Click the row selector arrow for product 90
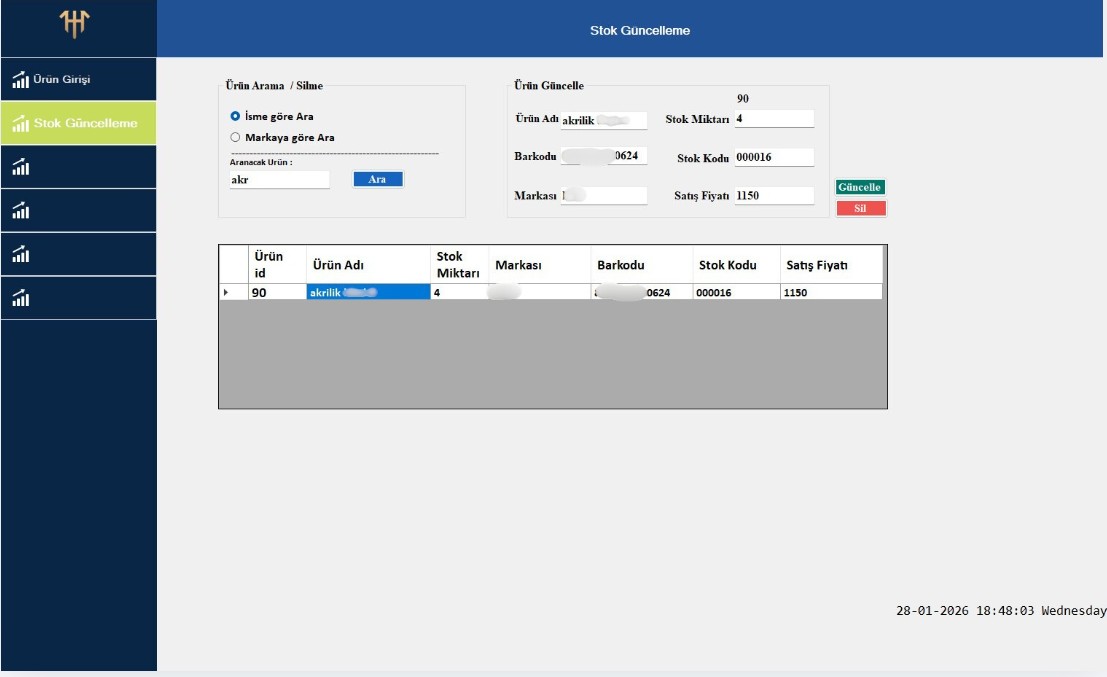The height and width of the screenshot is (677, 1107). [226, 292]
